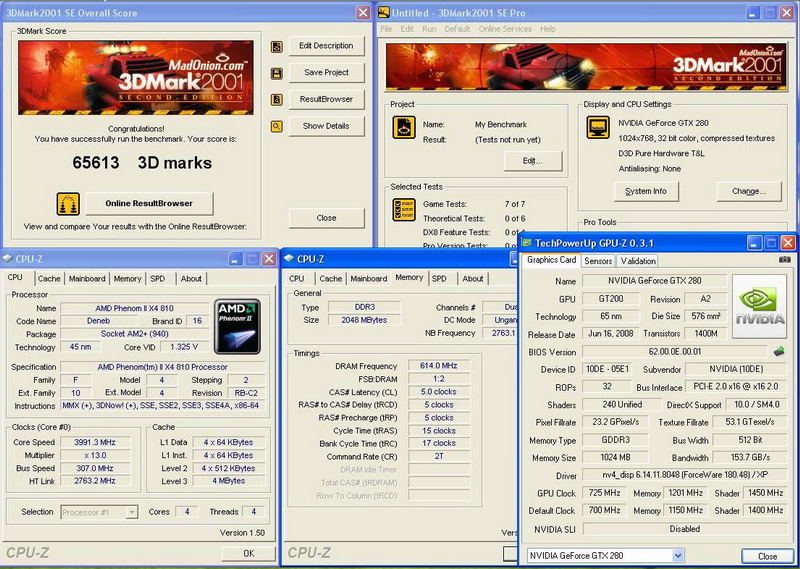Click the Memory CPU-Z window title icon
The image size is (800, 569).
tap(289, 259)
